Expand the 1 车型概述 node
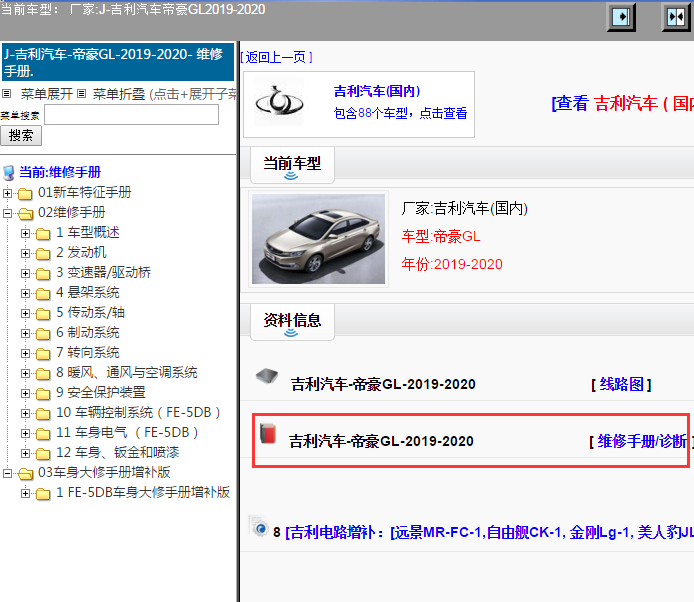 click(25, 233)
